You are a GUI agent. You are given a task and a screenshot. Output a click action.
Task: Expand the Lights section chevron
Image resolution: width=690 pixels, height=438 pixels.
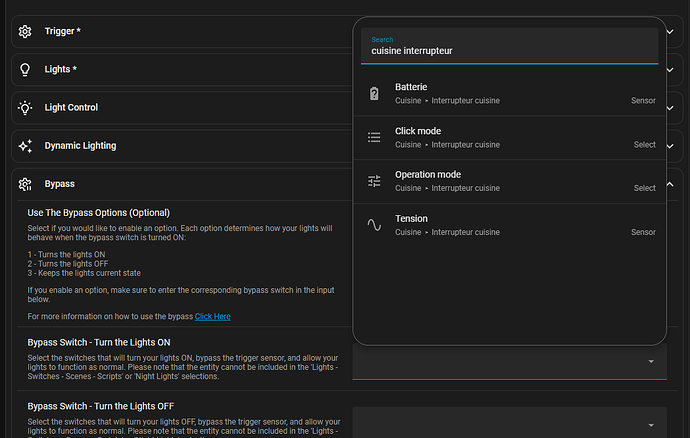670,70
